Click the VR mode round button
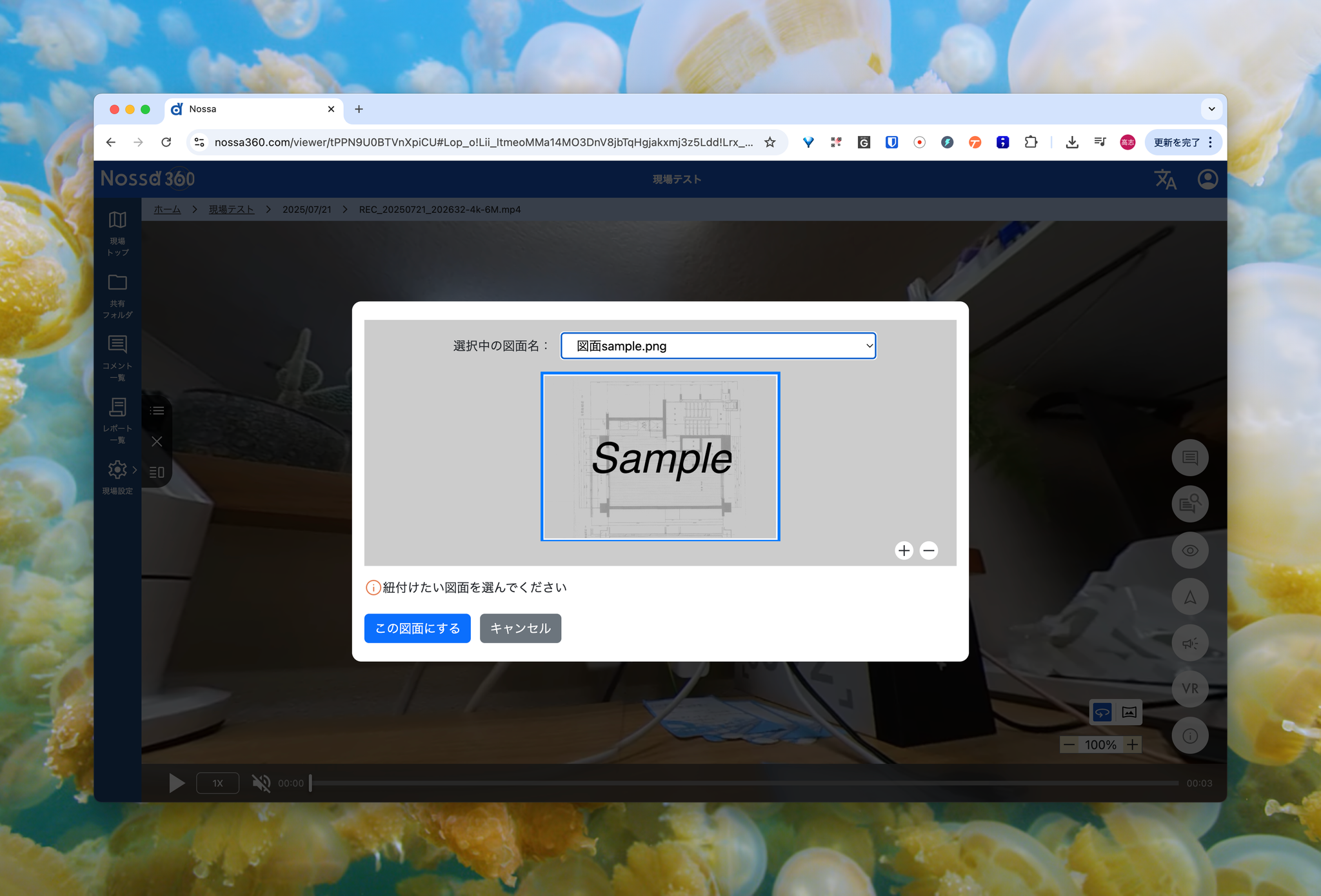1321x896 pixels. coord(1190,689)
